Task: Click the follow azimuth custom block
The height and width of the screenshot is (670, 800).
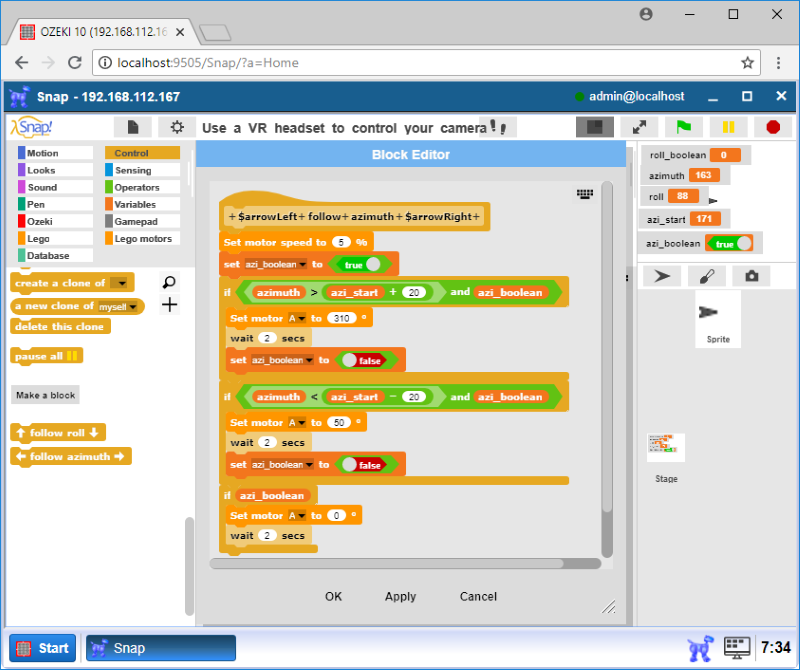Action: click(70, 456)
